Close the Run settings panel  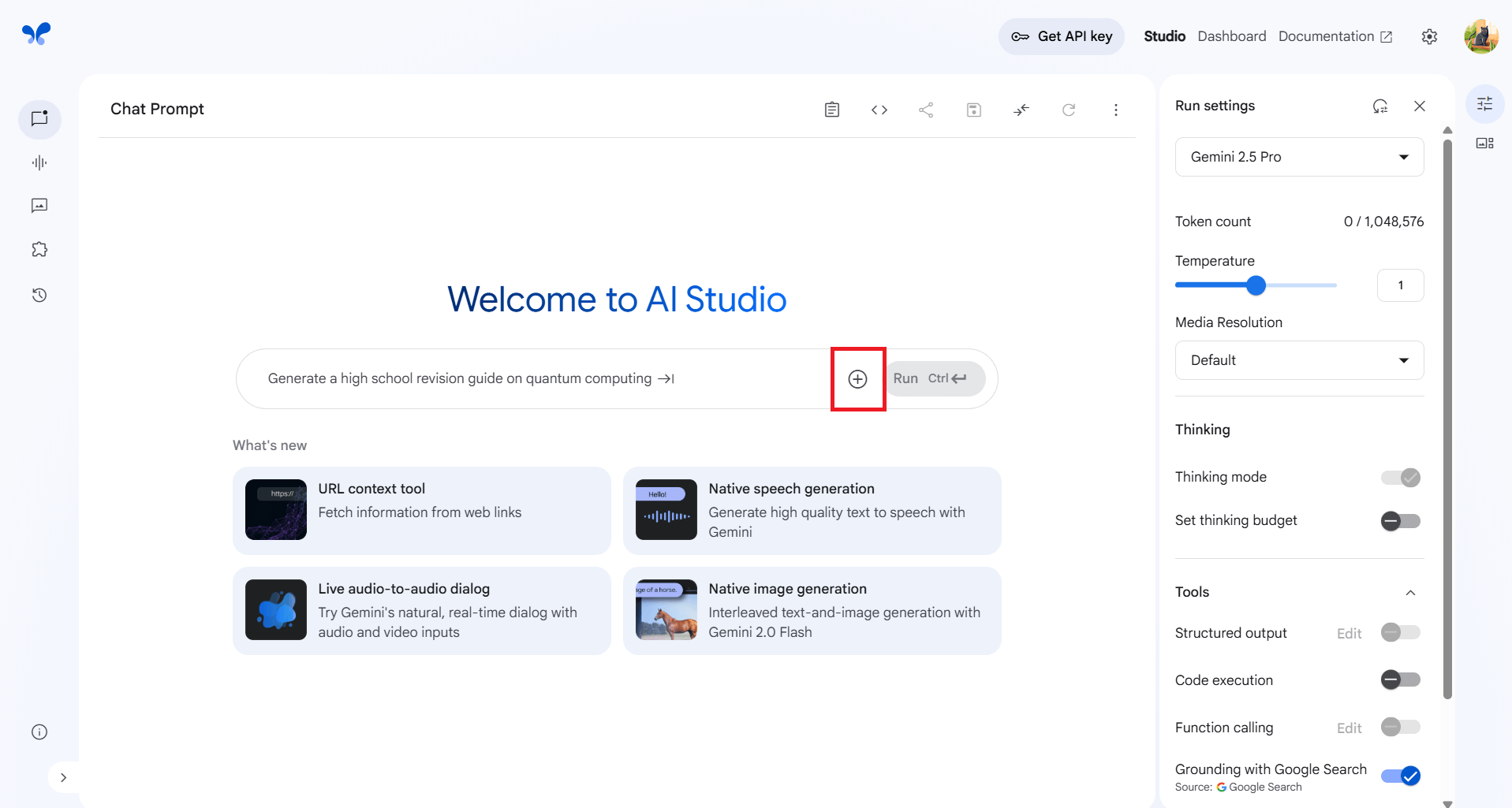(x=1420, y=106)
